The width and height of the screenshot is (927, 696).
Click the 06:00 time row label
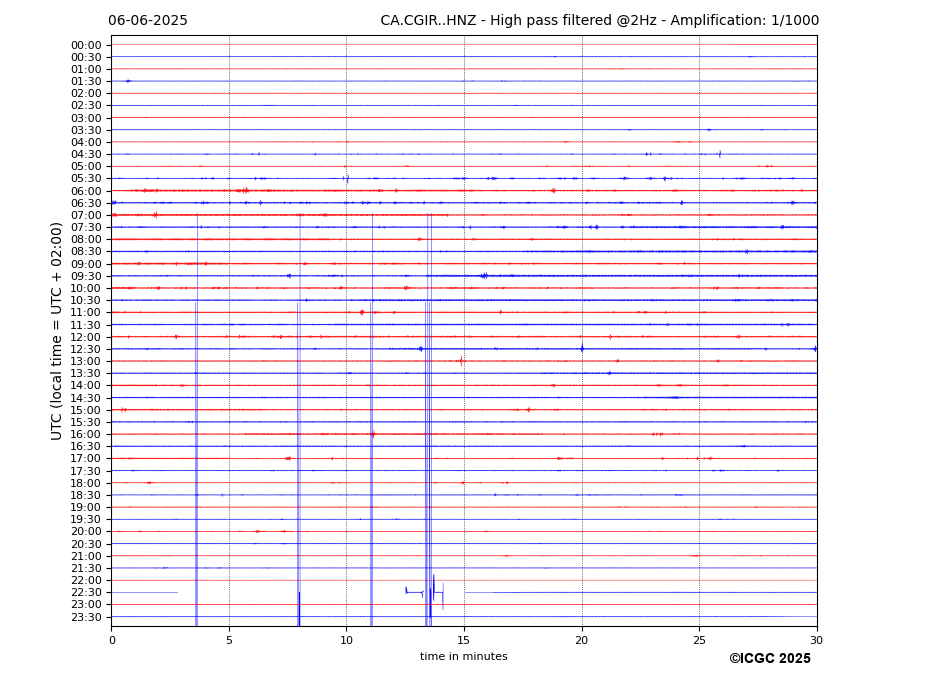pos(86,192)
